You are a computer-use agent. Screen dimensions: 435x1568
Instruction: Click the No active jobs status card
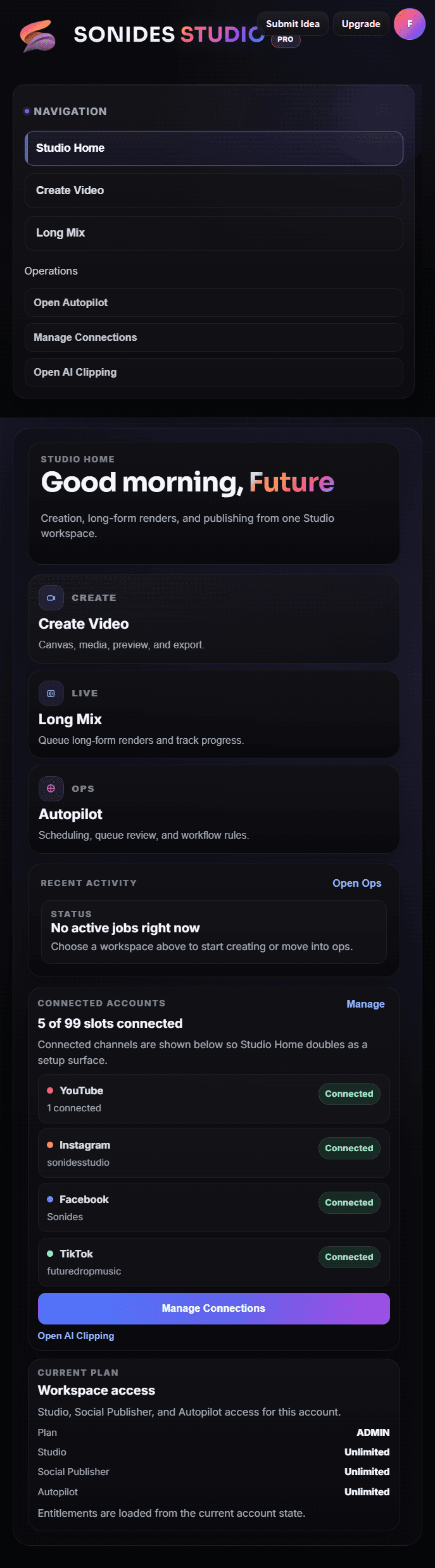(214, 931)
